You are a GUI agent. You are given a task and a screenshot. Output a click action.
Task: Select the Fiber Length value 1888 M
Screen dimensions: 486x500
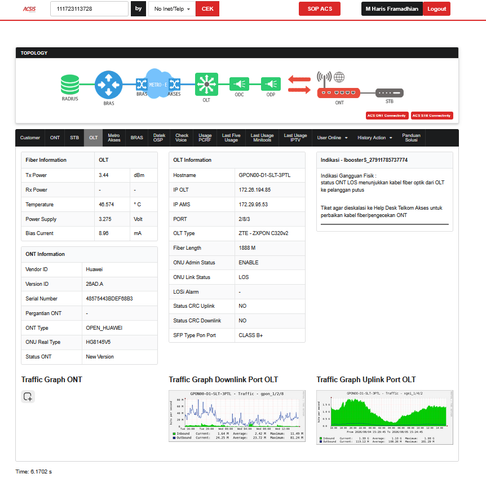click(x=247, y=248)
